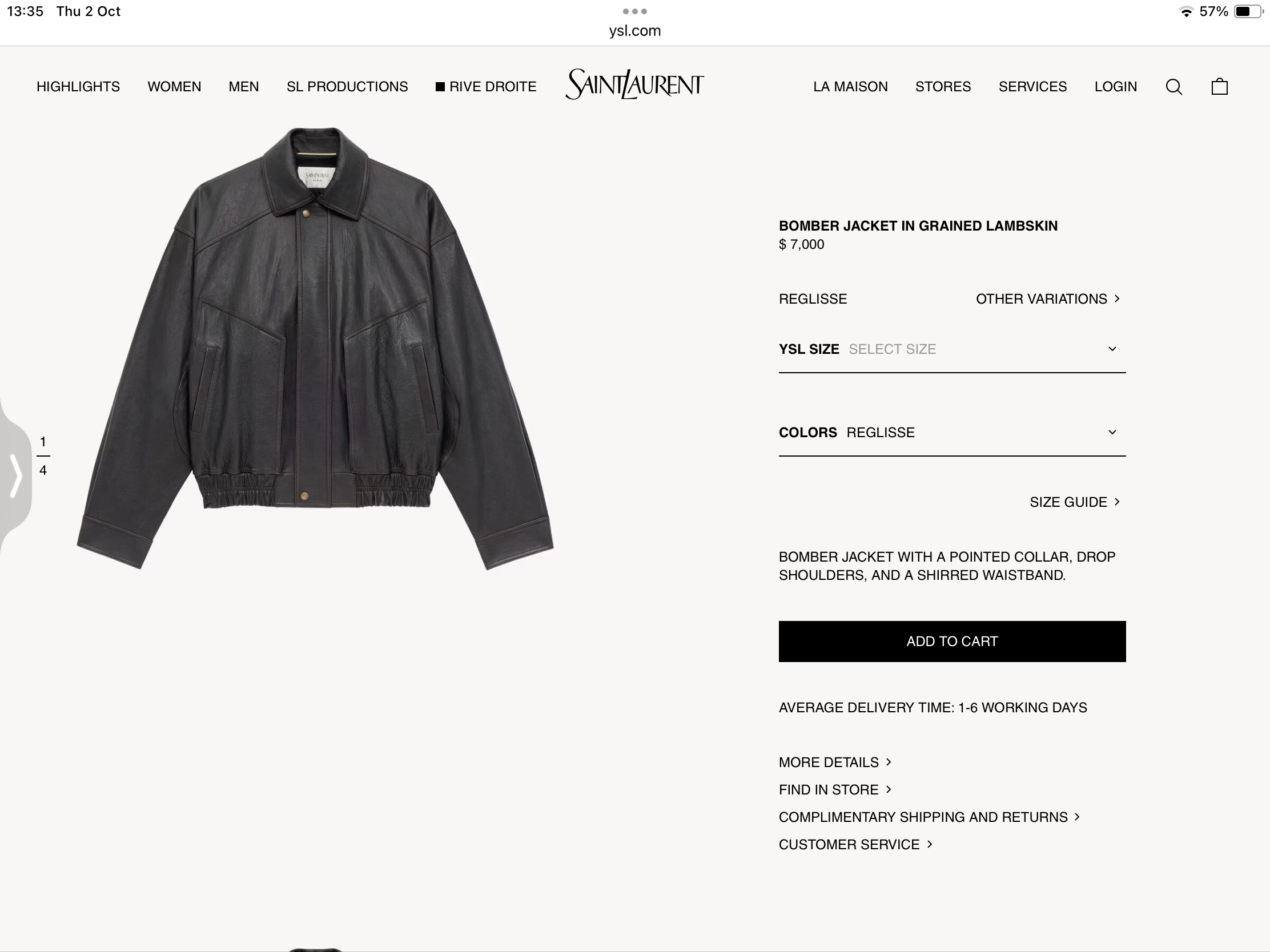This screenshot has height=952, width=1270.
Task: Expand More Details section
Action: click(x=835, y=762)
